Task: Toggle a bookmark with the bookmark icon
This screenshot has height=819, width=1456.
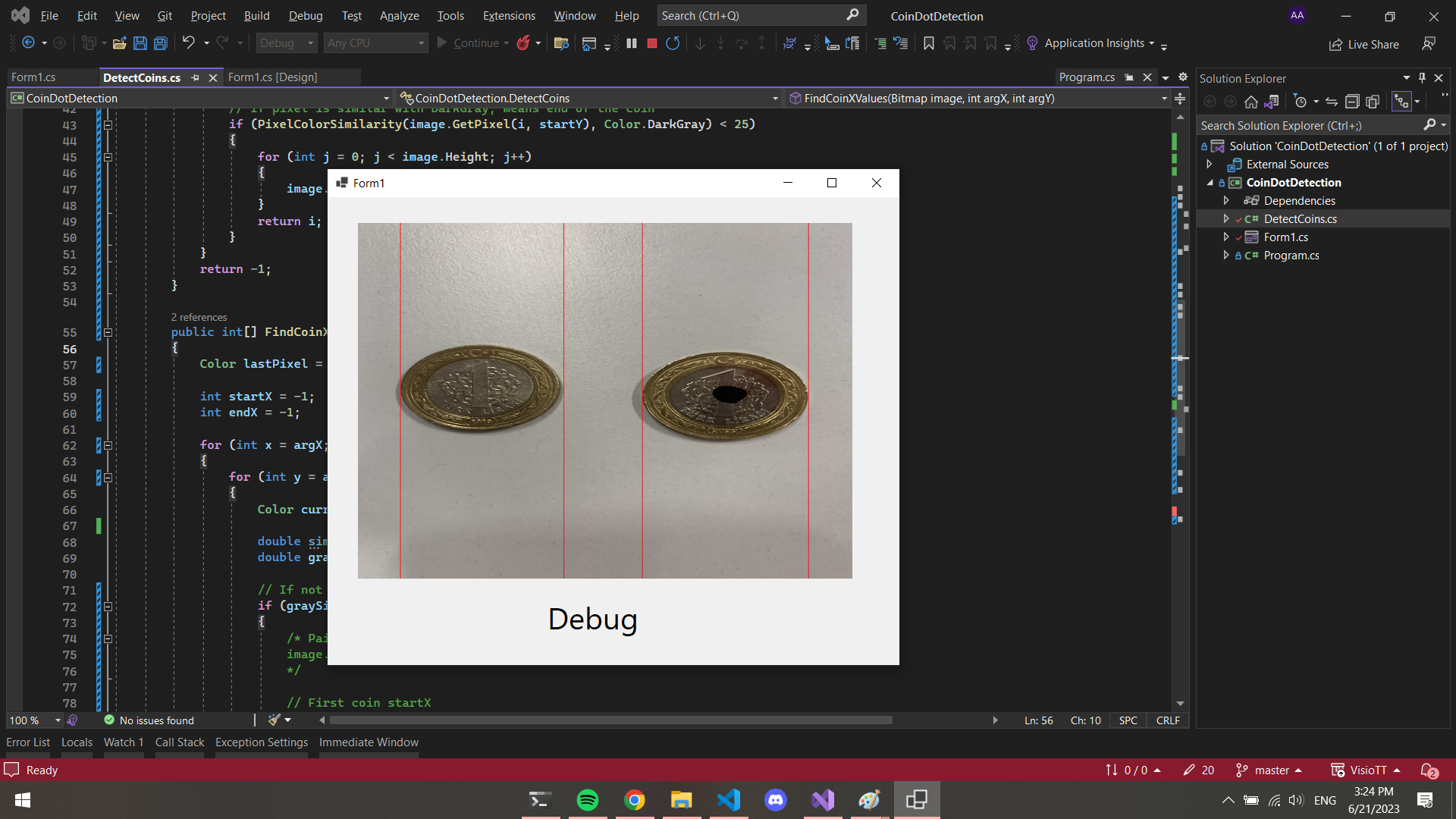Action: click(928, 43)
